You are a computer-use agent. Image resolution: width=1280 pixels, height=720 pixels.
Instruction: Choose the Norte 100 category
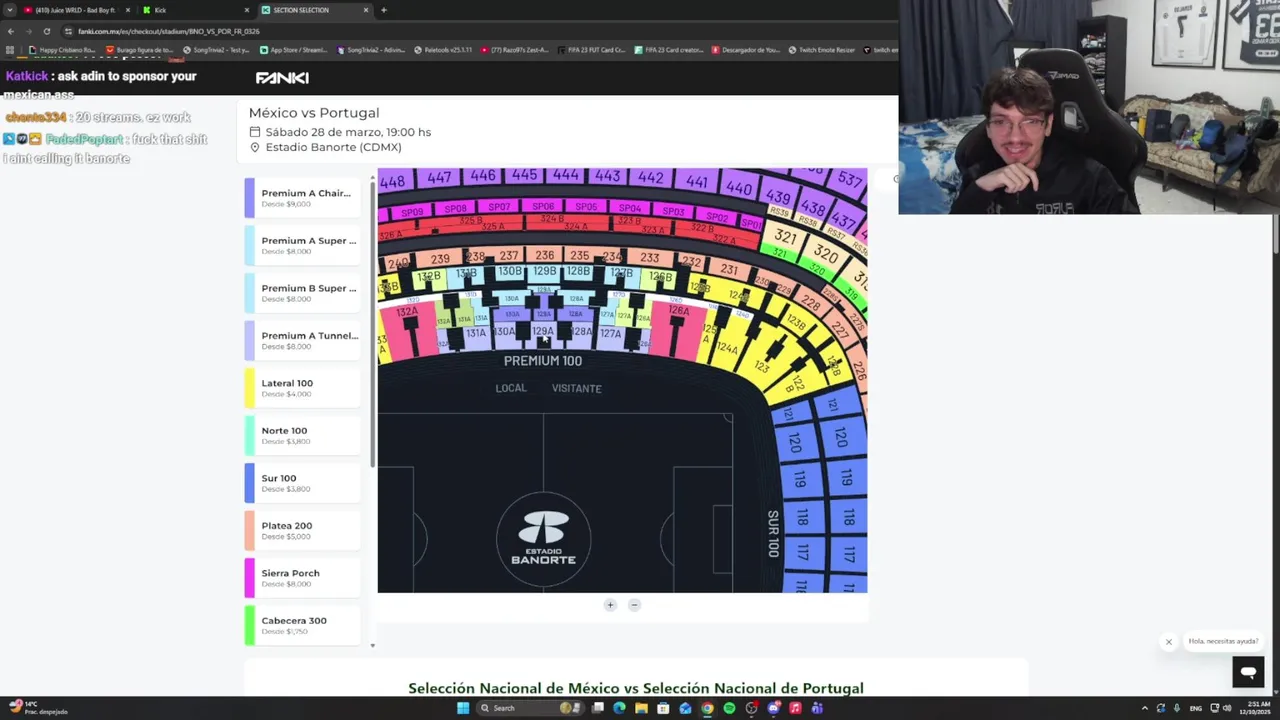[x=302, y=435]
